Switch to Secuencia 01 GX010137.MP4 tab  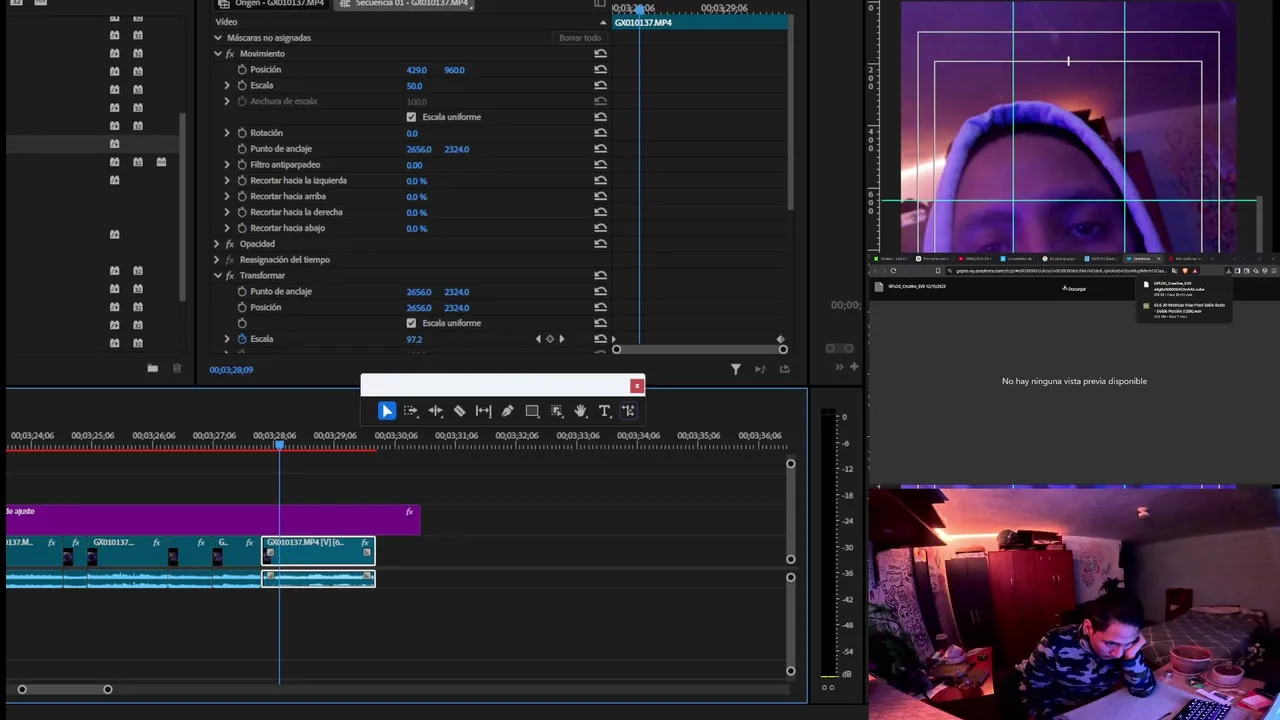(404, 4)
